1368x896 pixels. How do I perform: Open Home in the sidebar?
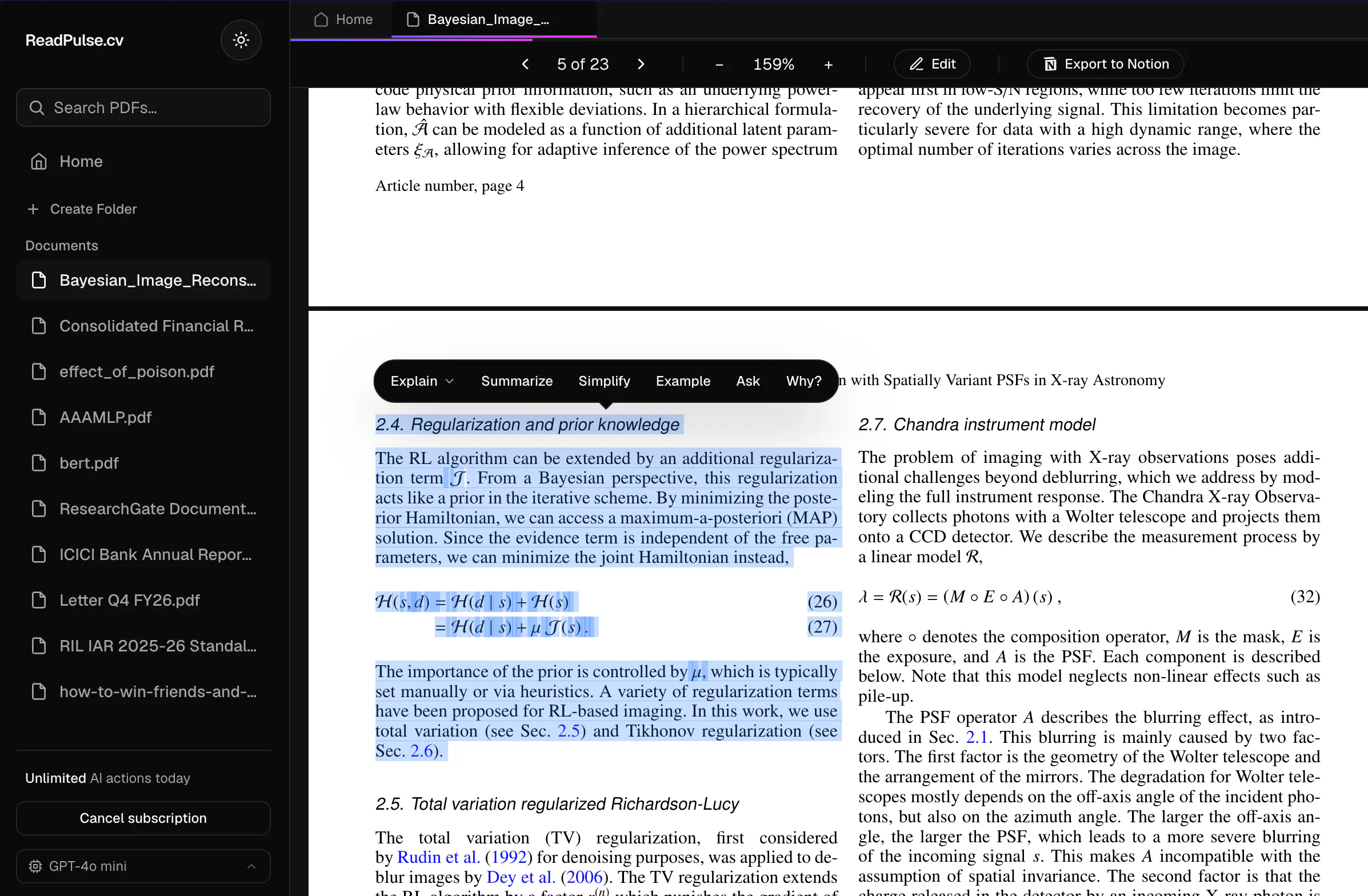pyautogui.click(x=143, y=162)
